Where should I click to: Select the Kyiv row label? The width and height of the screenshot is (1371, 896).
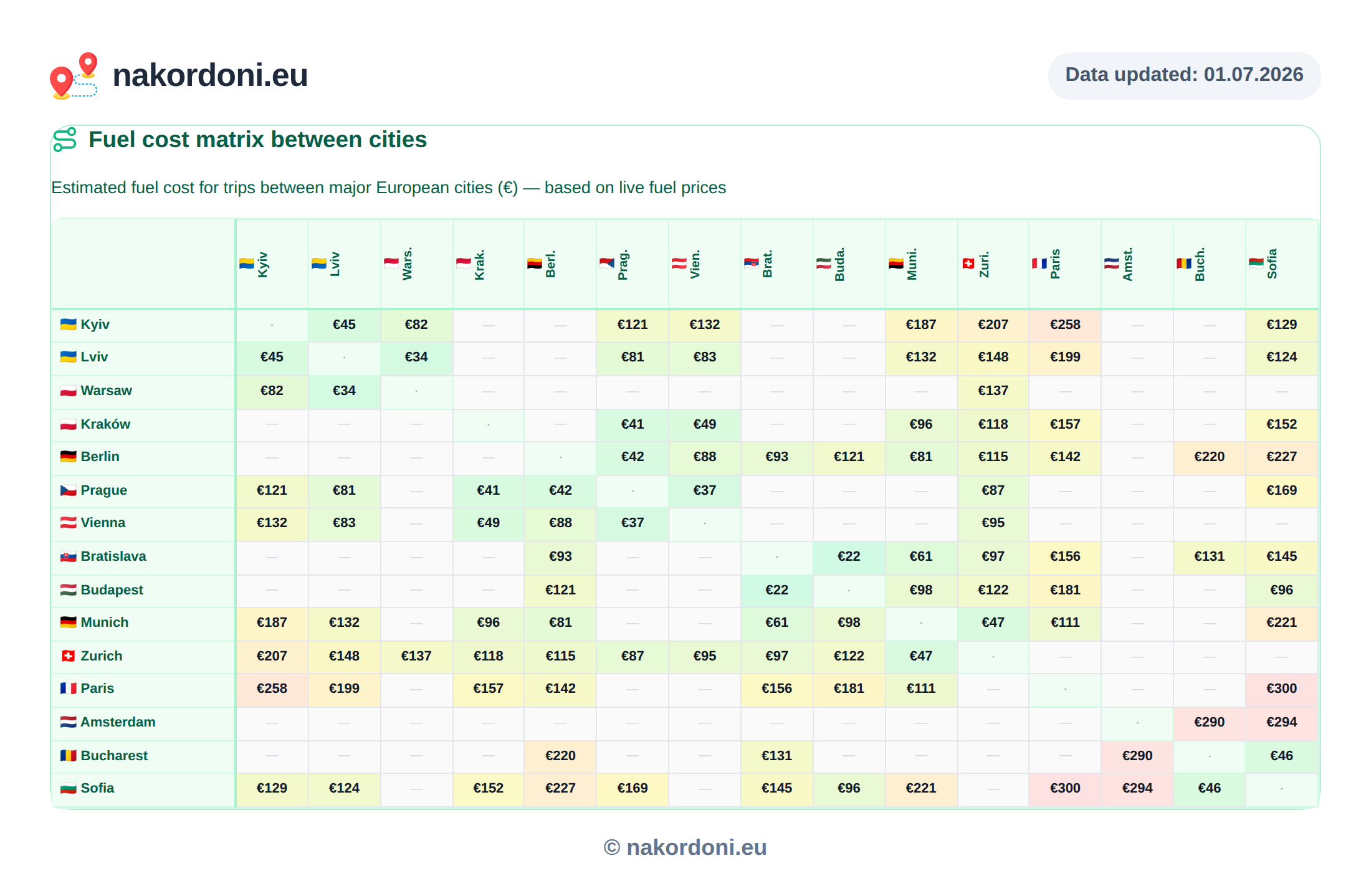point(95,324)
